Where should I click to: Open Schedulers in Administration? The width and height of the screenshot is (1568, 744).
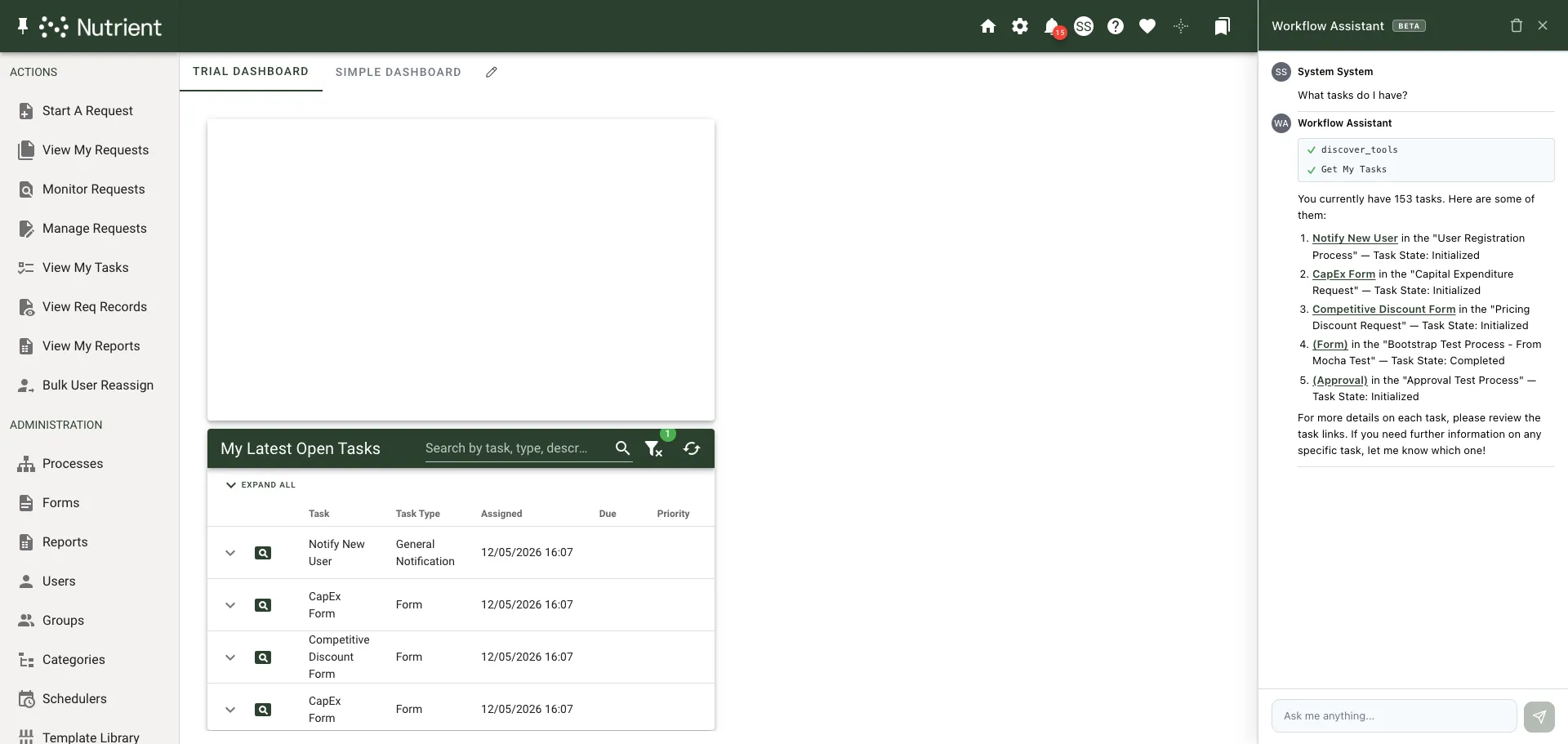coord(89,699)
